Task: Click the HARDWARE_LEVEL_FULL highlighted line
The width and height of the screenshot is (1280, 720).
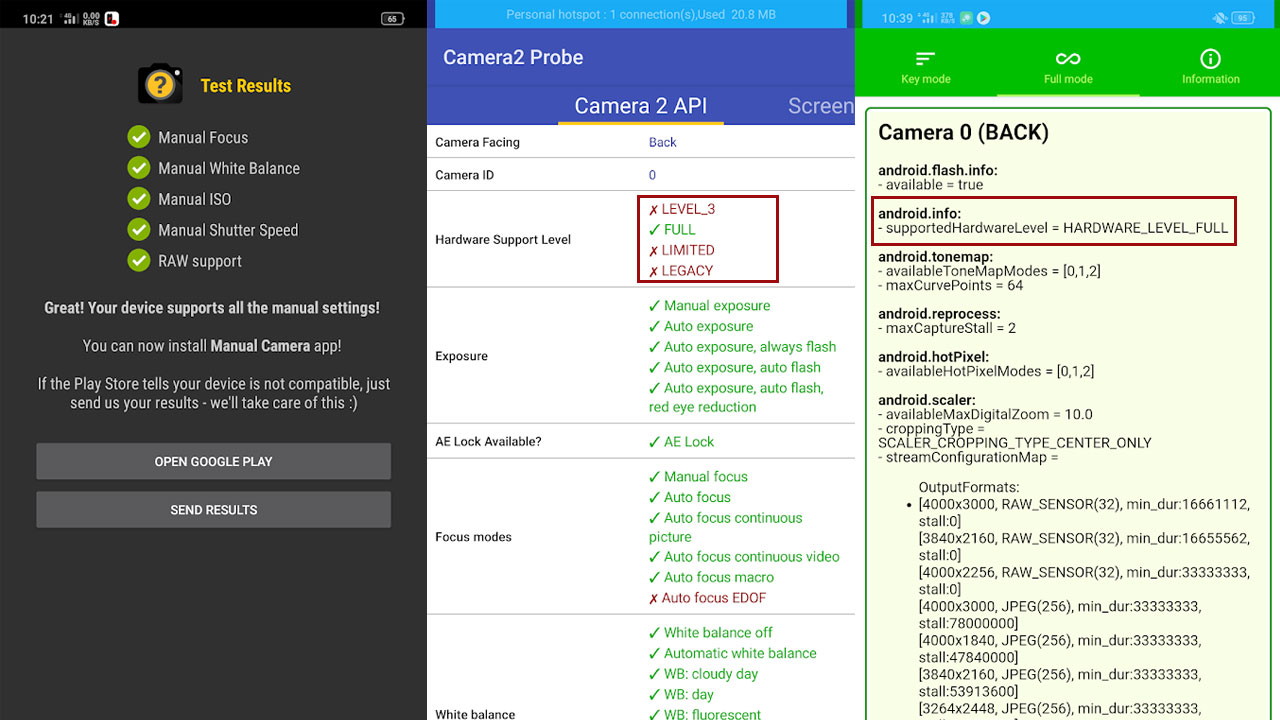Action: coord(1053,227)
